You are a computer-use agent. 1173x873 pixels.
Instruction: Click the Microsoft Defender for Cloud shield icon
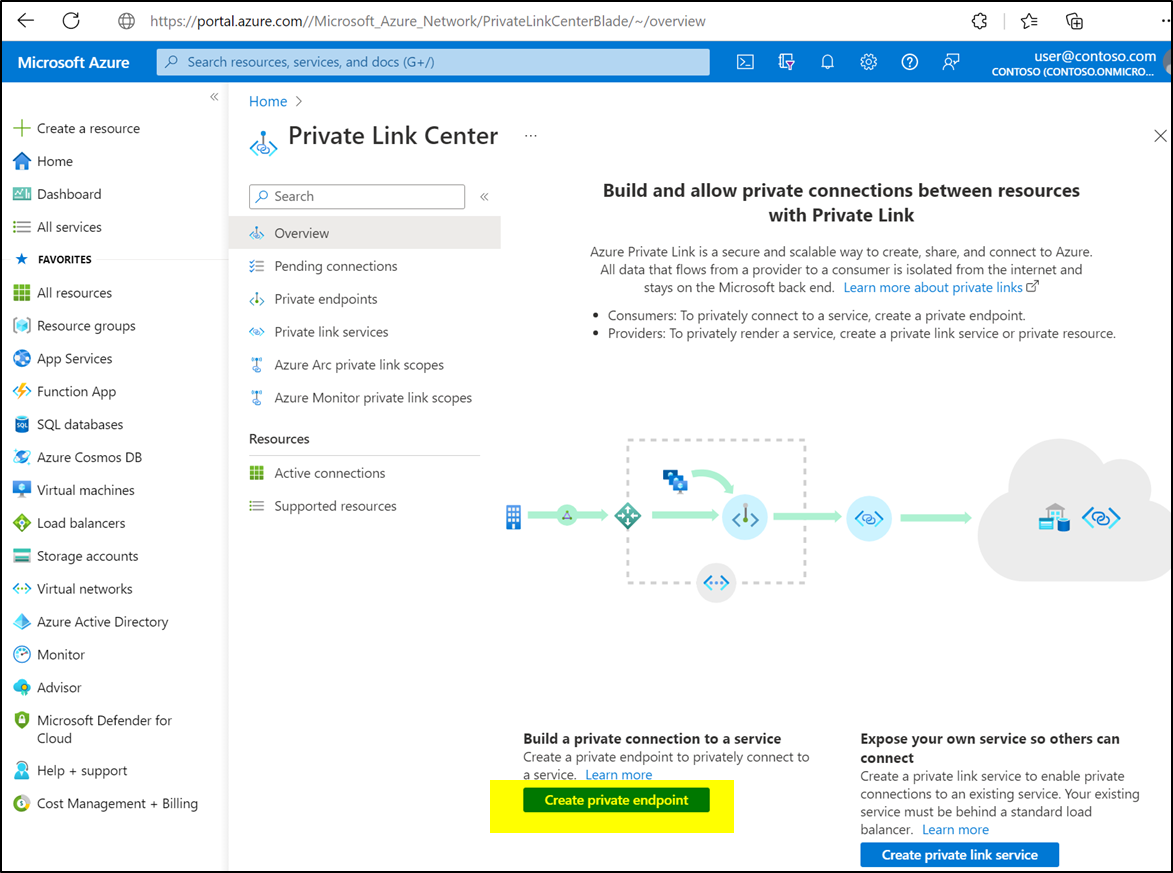[22, 720]
